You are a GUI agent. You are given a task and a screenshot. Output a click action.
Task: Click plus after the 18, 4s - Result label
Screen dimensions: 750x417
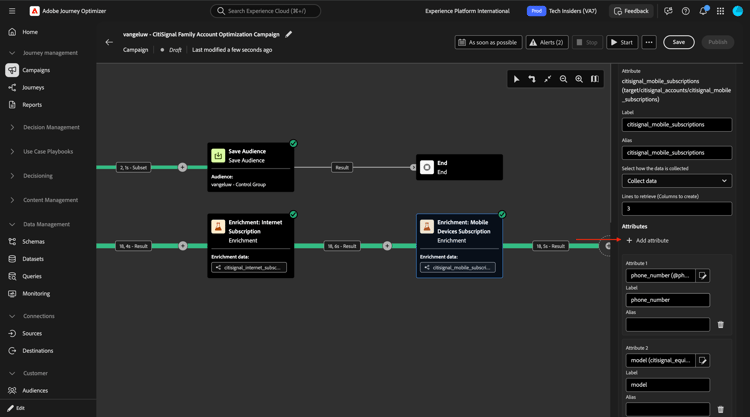click(x=183, y=246)
